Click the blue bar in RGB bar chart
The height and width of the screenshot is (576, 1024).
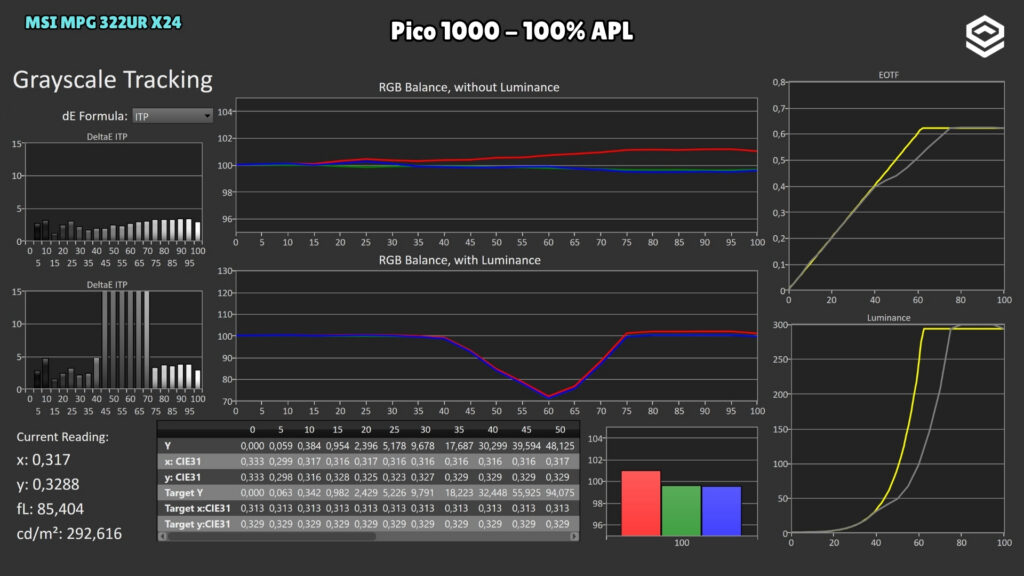point(722,511)
